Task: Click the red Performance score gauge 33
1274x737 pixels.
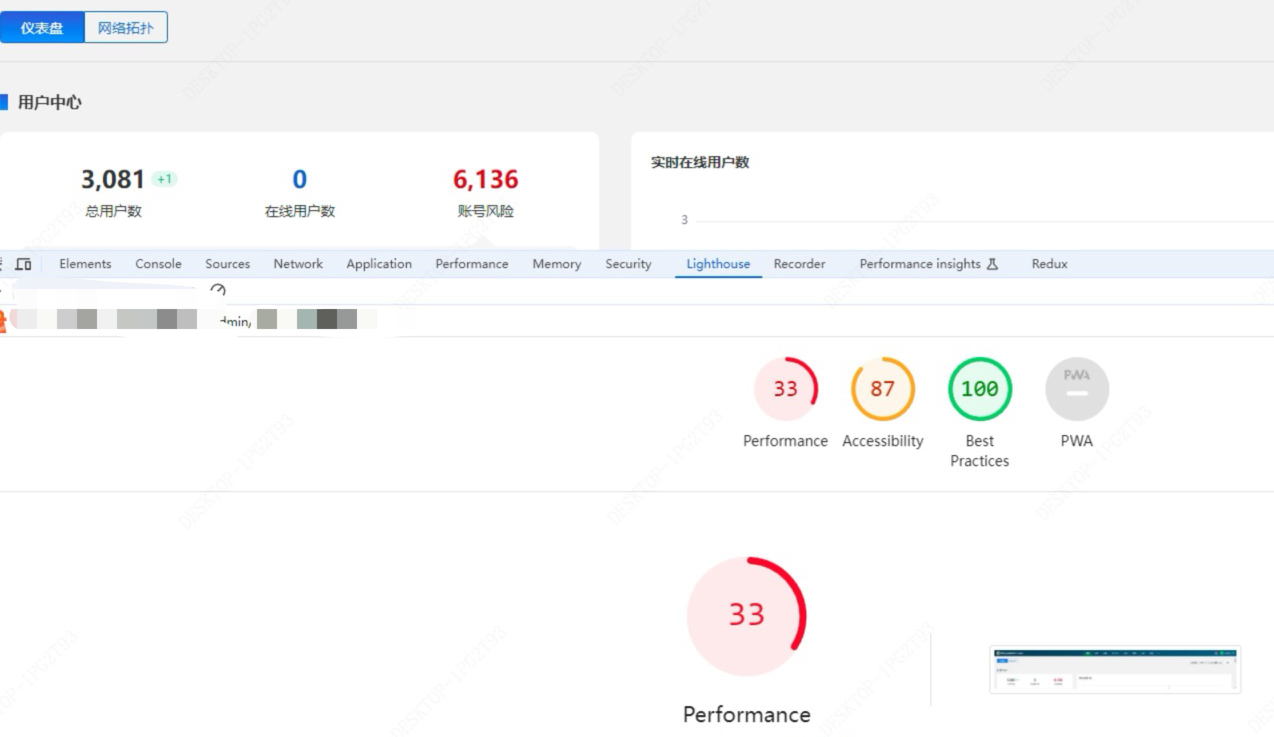Action: coord(785,389)
